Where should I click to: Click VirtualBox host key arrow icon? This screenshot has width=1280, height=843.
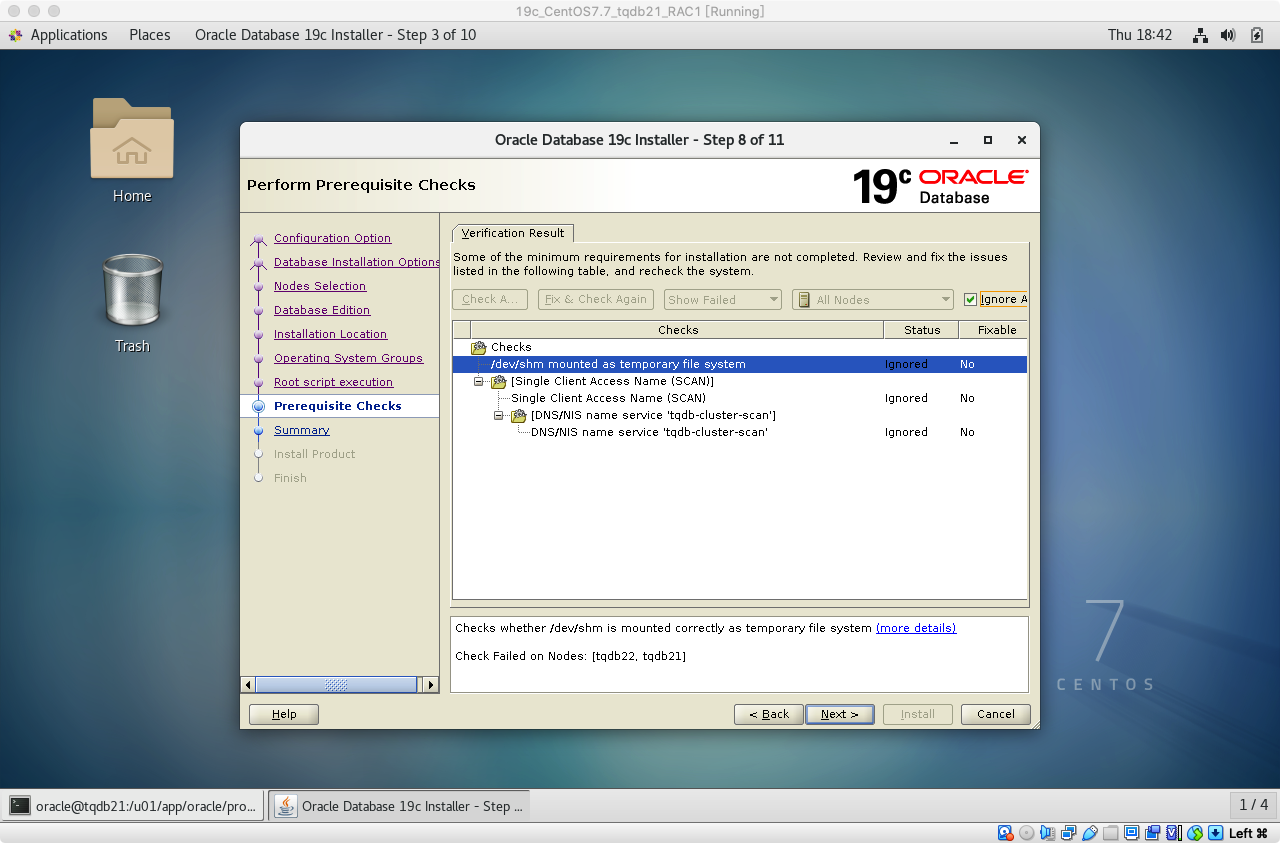click(x=1215, y=833)
